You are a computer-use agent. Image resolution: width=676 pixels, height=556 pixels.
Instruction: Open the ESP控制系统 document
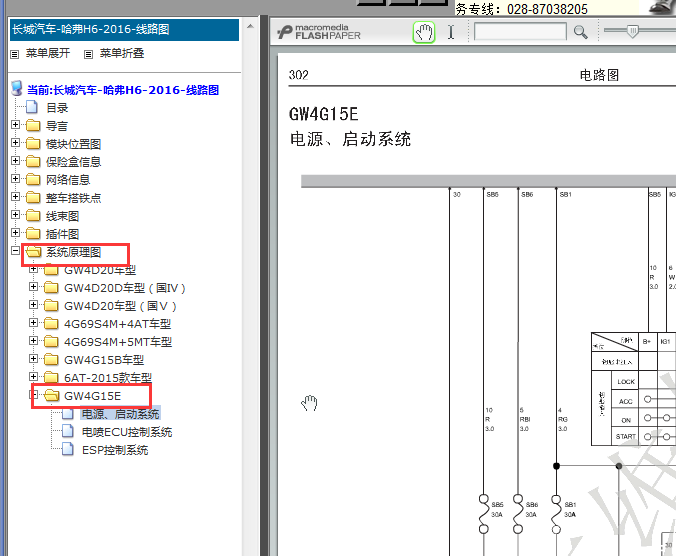115,450
